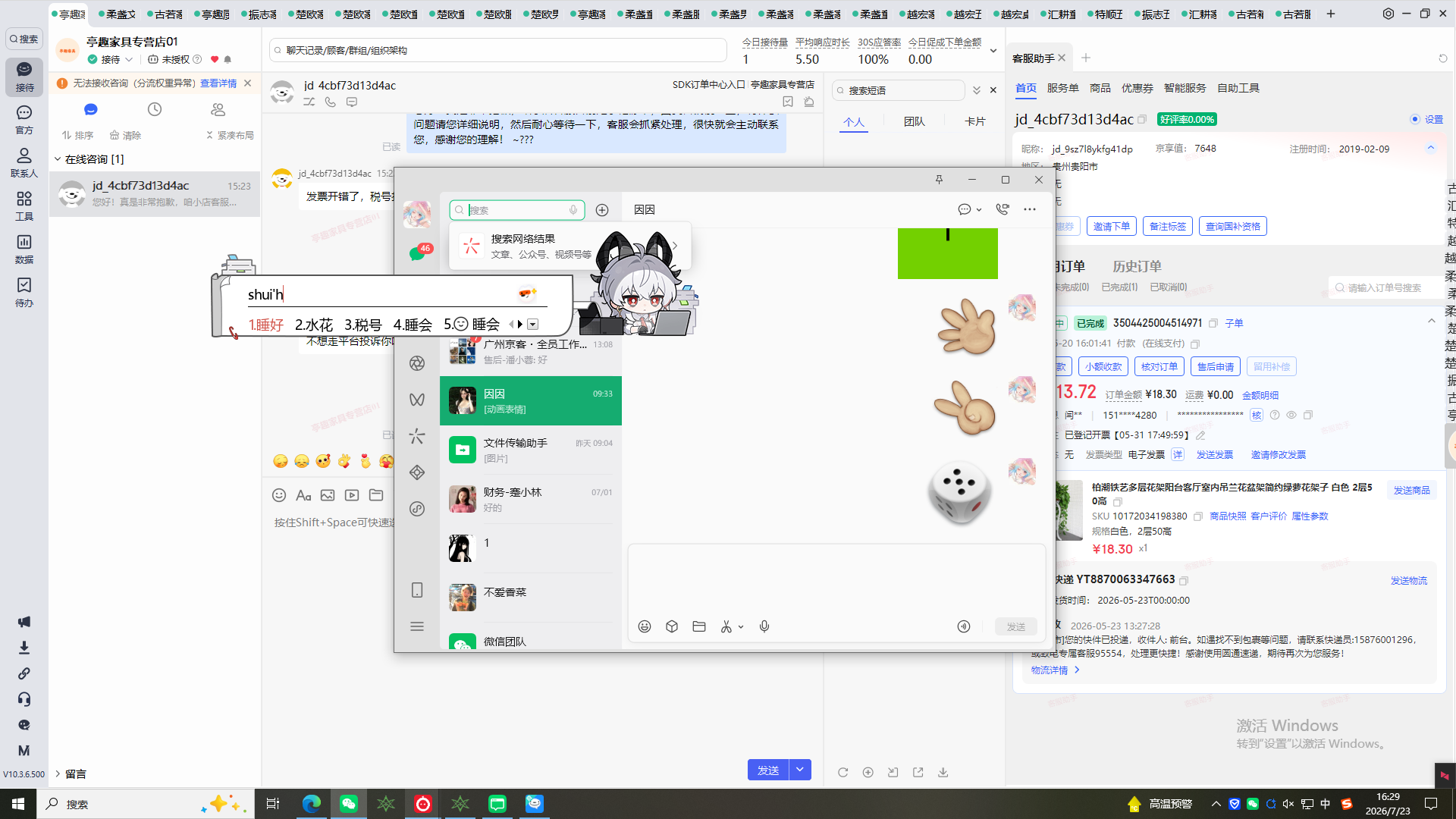Screen dimensions: 1456x819
Task: Expand the 留言 section
Action: 58,773
